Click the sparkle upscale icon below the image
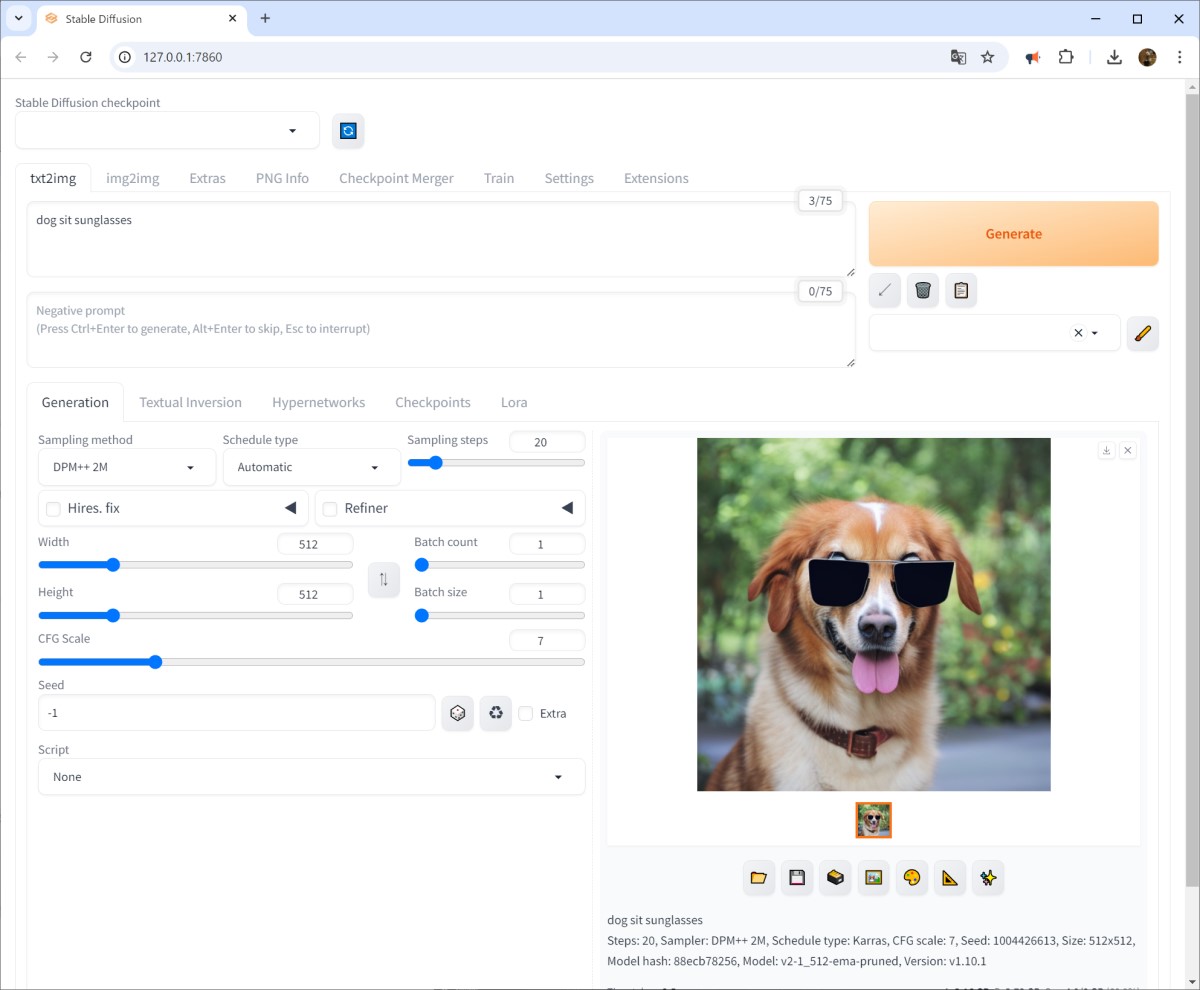1200x990 pixels. pos(988,878)
